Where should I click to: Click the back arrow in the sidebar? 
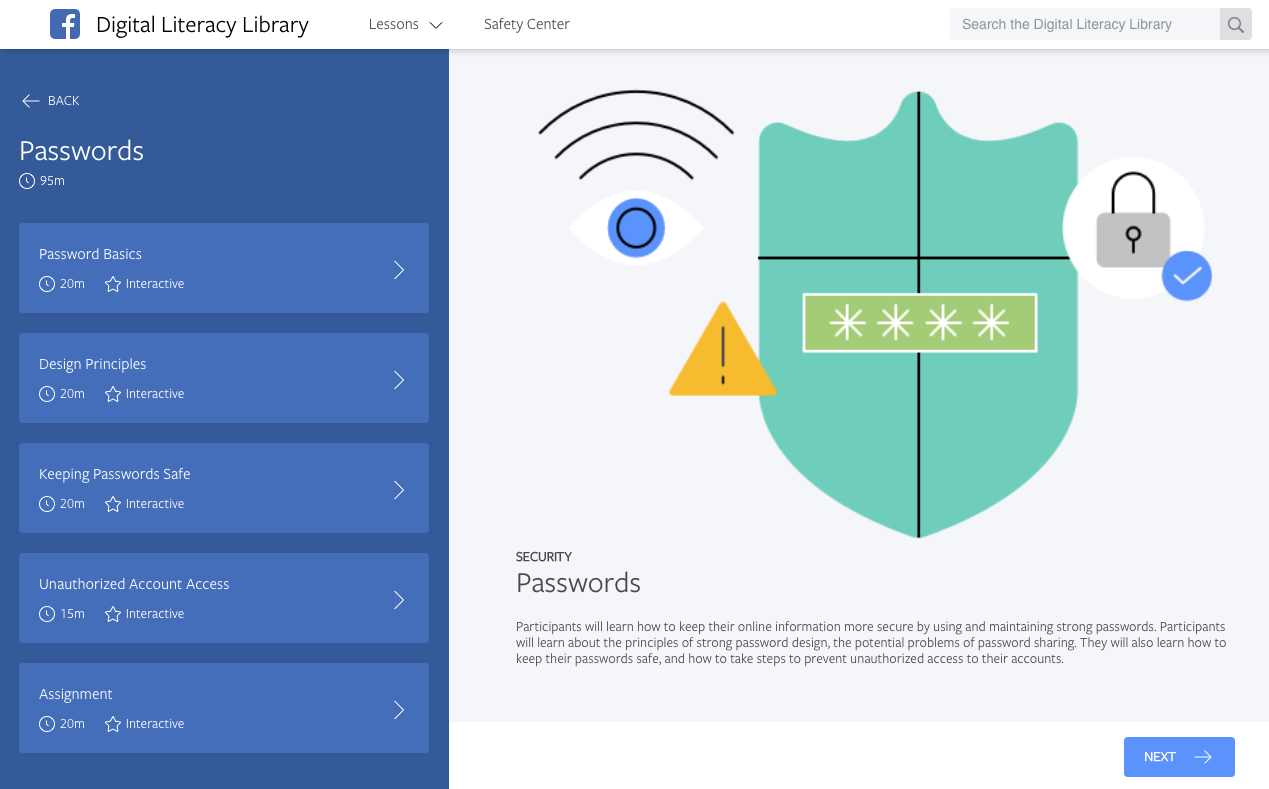pos(30,100)
